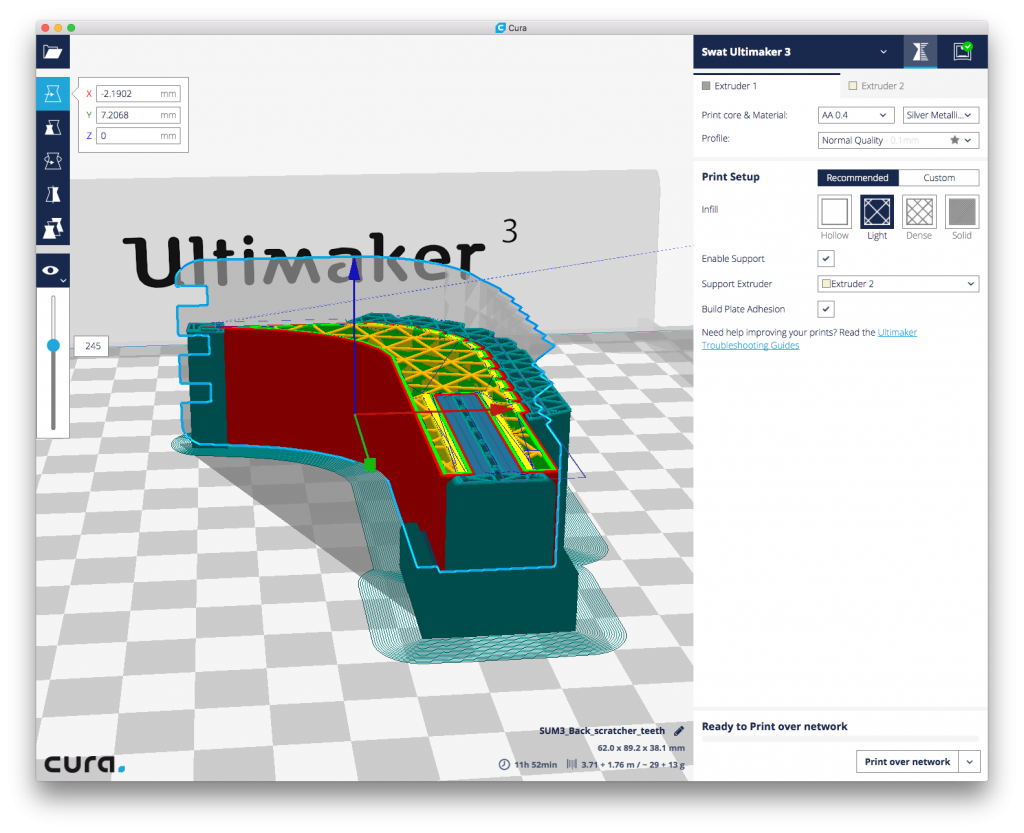Open the Support Extruder dropdown
This screenshot has height=833, width=1024.
[898, 284]
